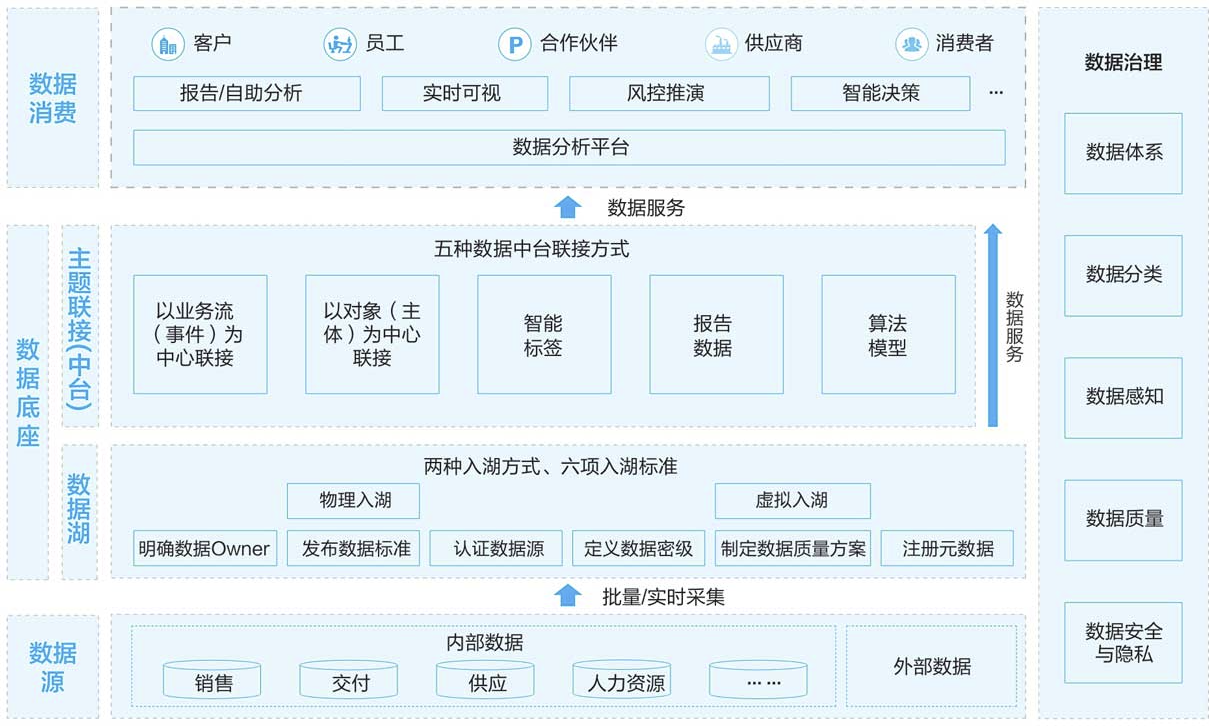Click the blue arrow beside 批量/实时采集
The height and width of the screenshot is (726, 1209).
click(568, 596)
